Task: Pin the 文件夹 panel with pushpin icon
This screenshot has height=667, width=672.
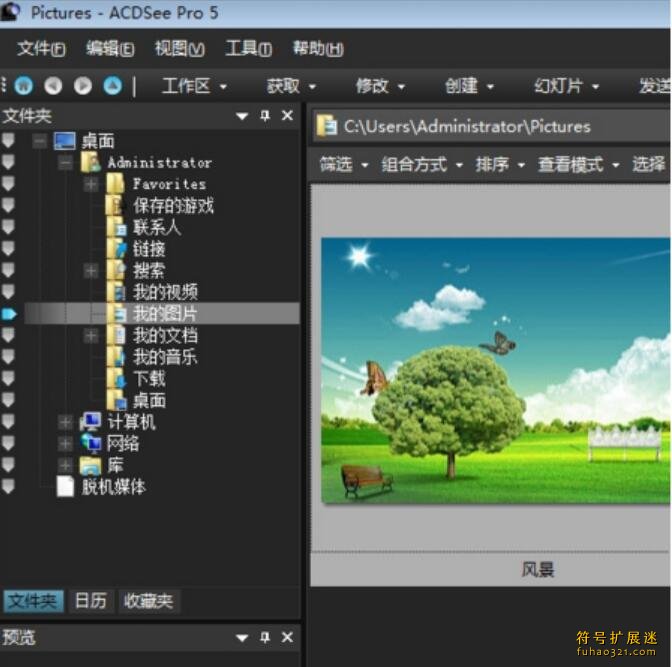Action: pyautogui.click(x=265, y=116)
